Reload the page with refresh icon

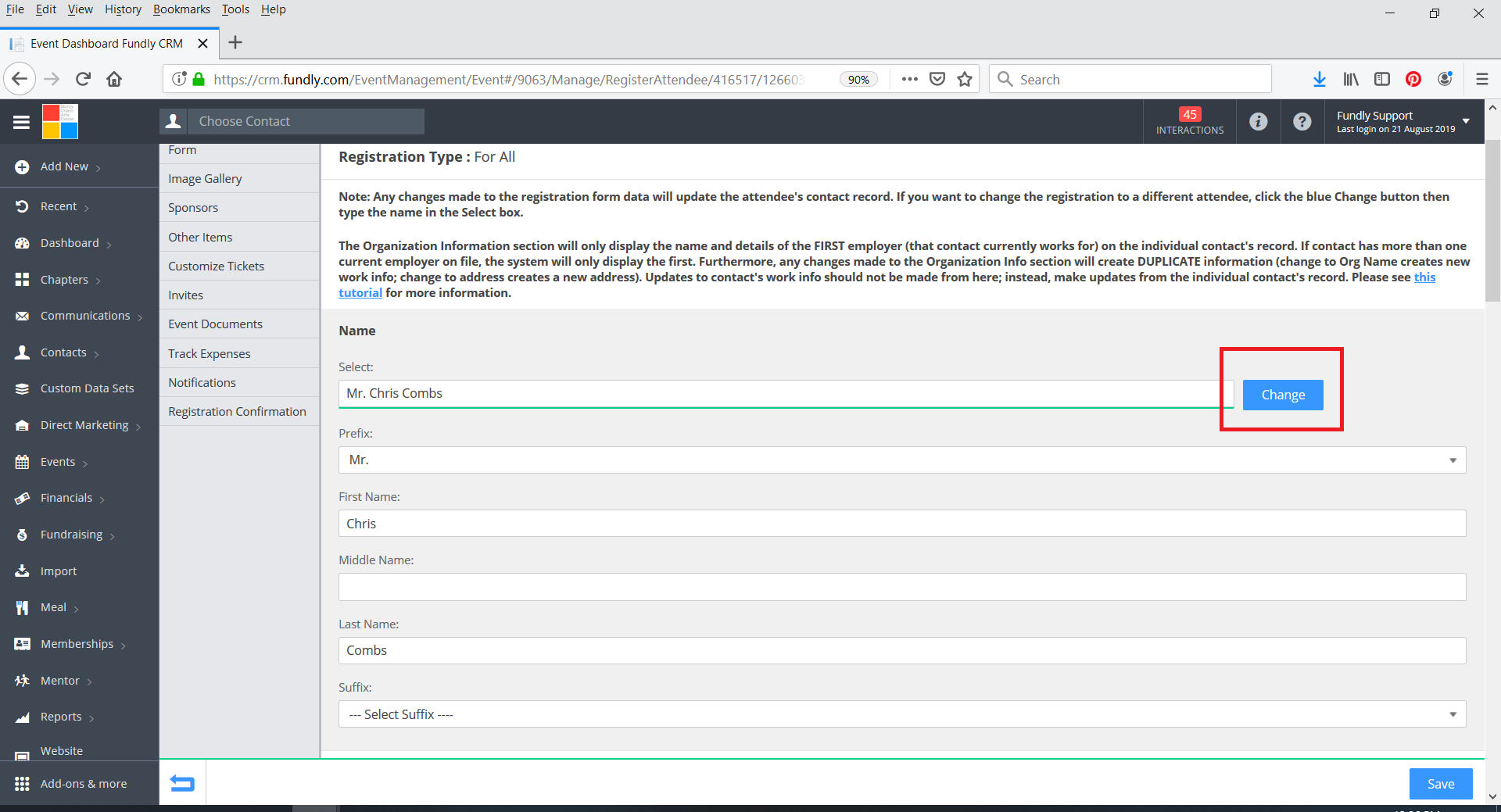coord(83,79)
